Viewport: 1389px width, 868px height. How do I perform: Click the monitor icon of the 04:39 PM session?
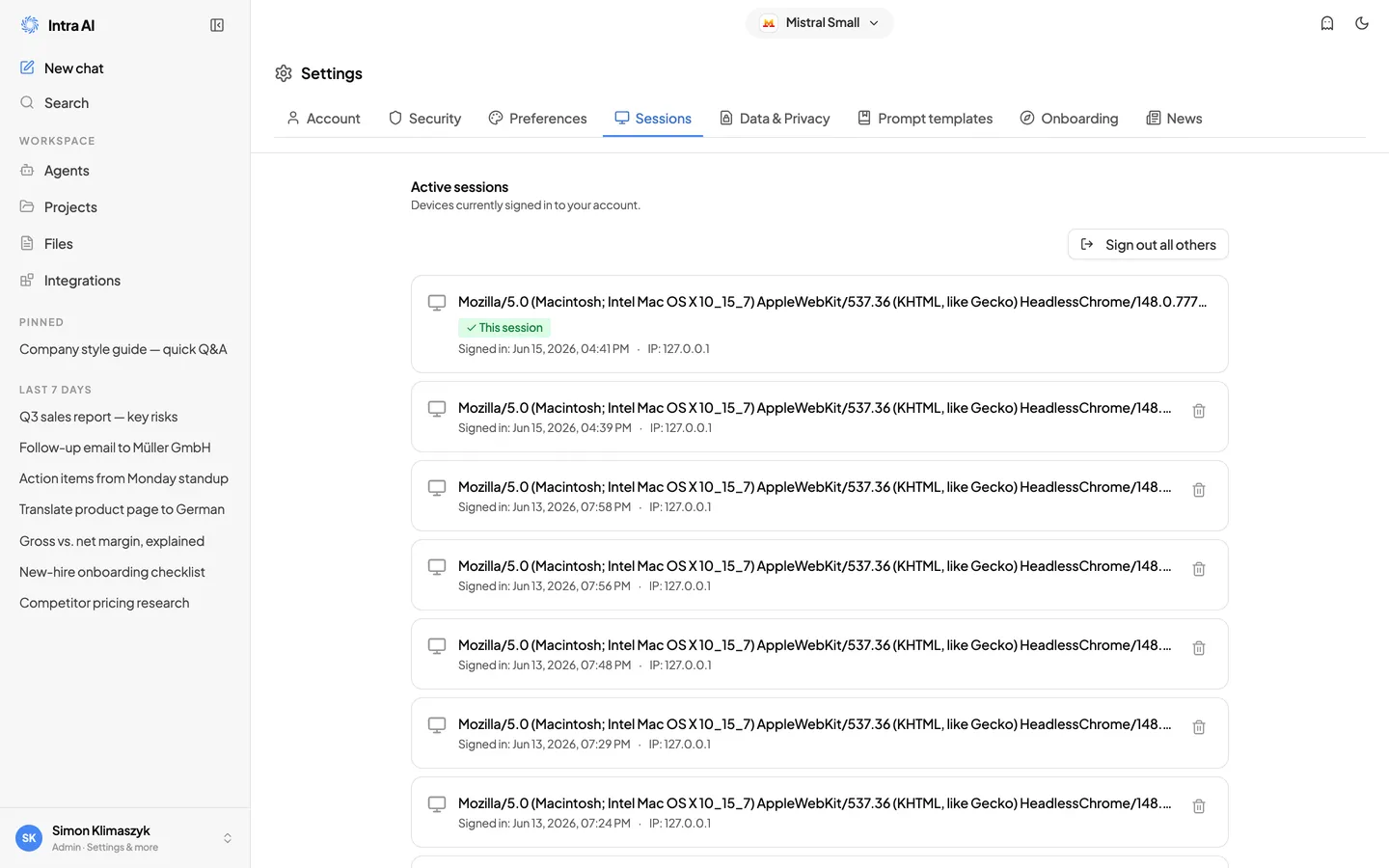[x=437, y=409]
